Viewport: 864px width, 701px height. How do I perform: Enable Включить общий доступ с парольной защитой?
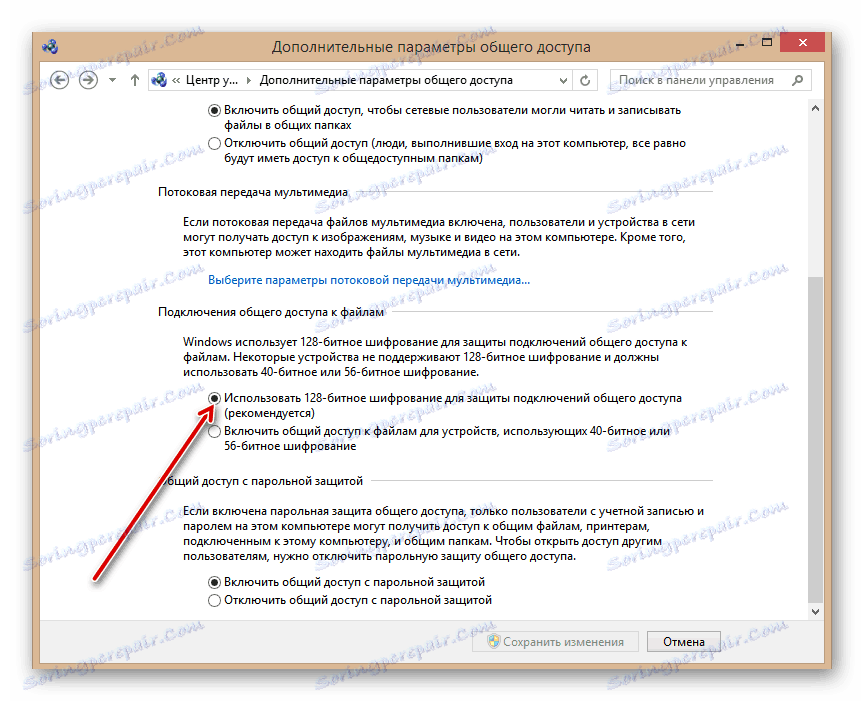pyautogui.click(x=216, y=581)
